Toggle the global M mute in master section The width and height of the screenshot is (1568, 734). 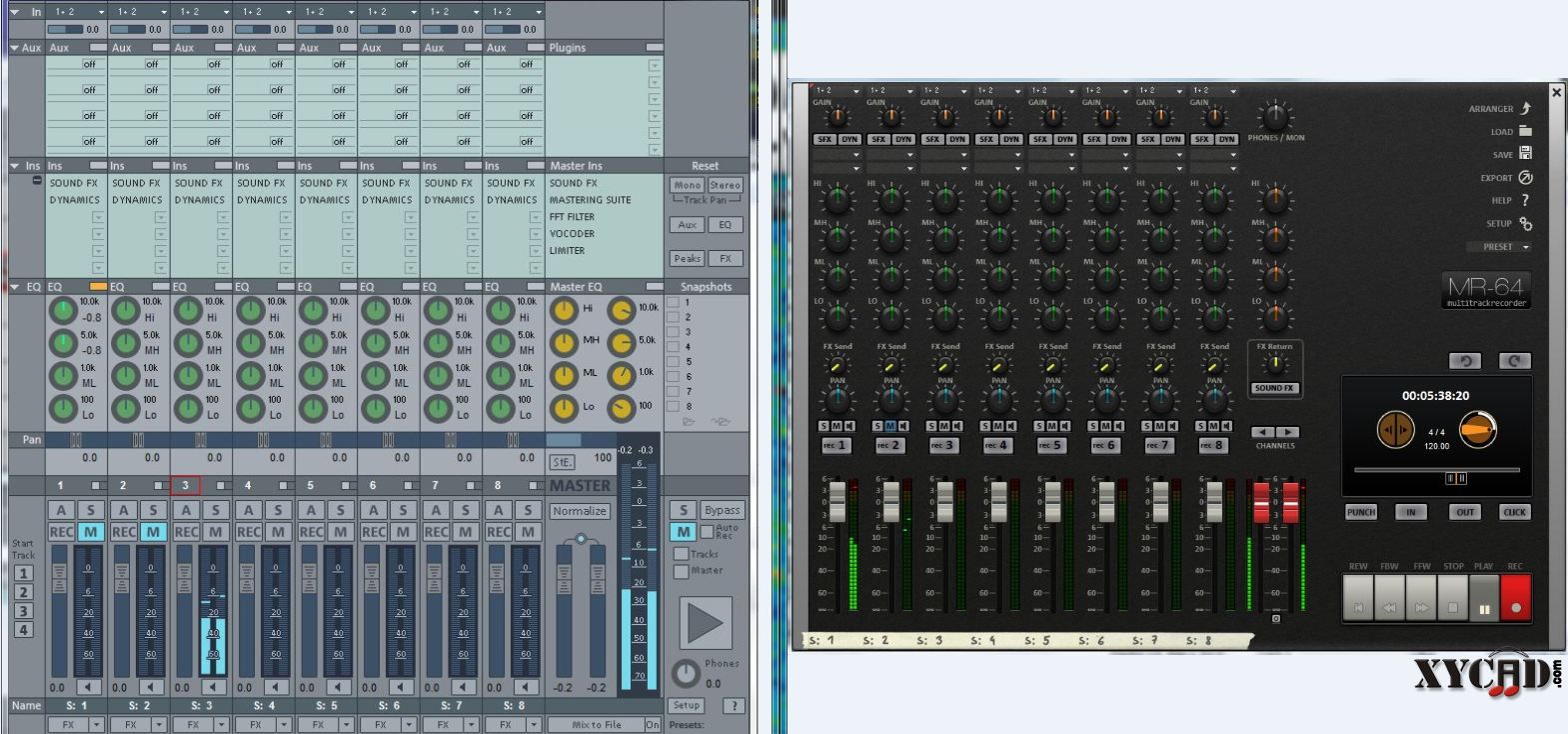683,532
